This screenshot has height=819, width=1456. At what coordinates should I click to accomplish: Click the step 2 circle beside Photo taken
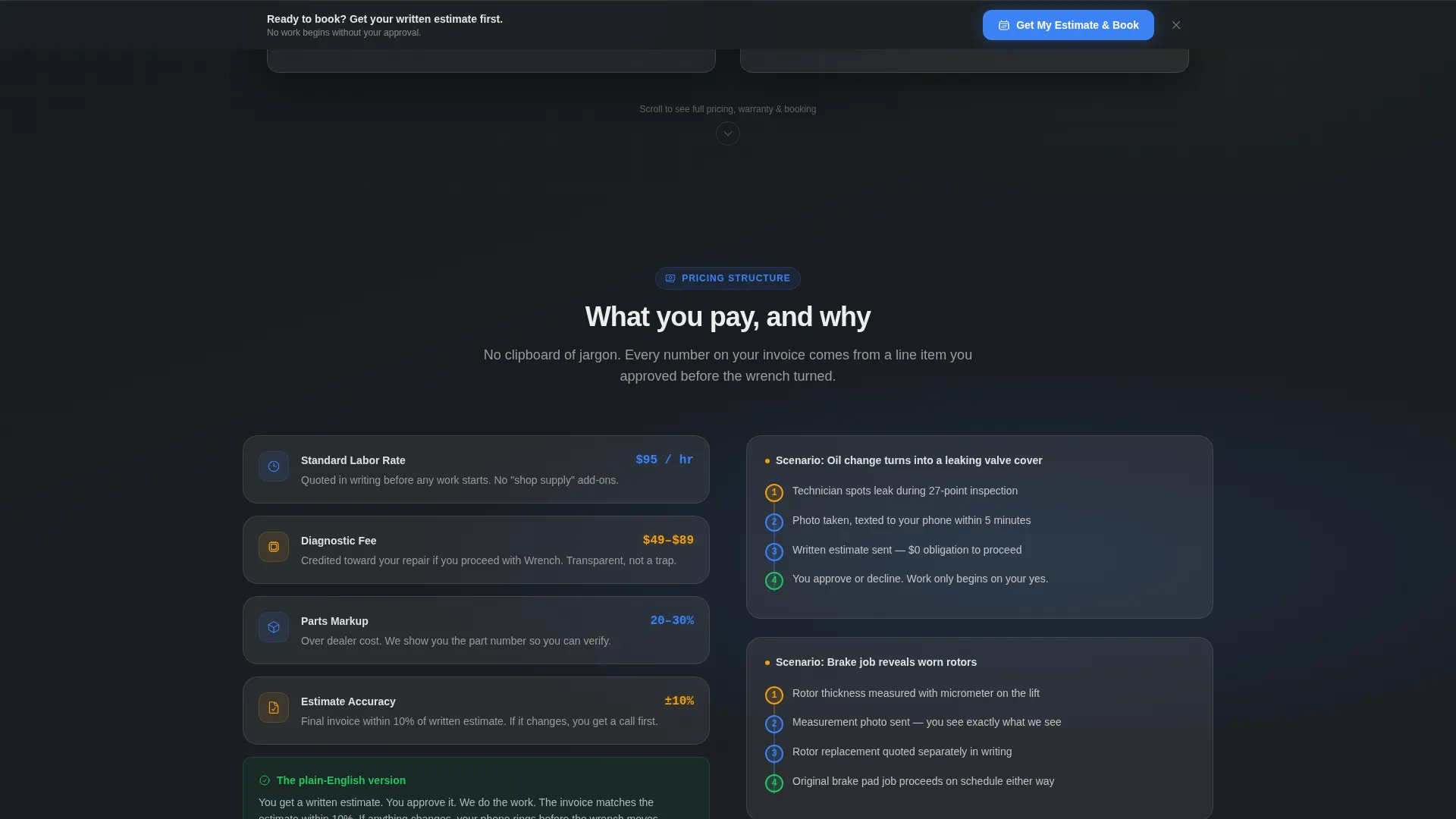[774, 522]
